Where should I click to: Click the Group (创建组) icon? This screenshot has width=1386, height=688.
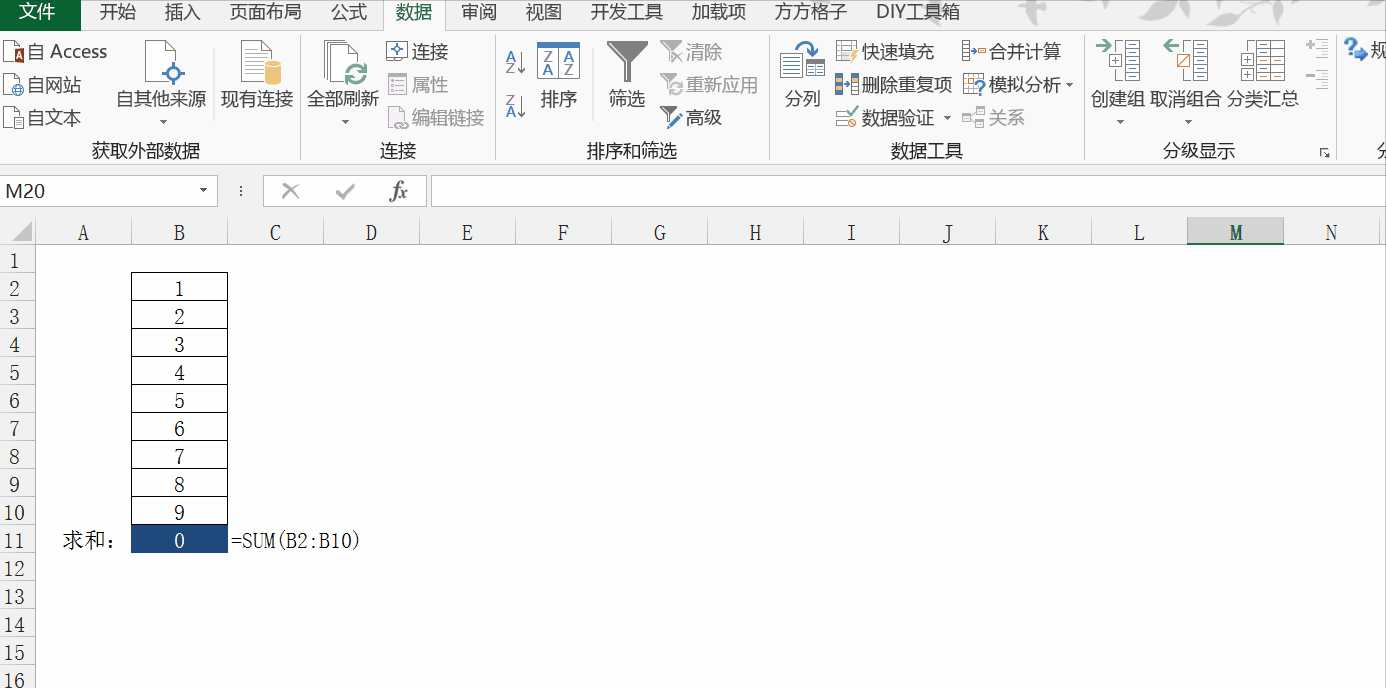[1118, 62]
